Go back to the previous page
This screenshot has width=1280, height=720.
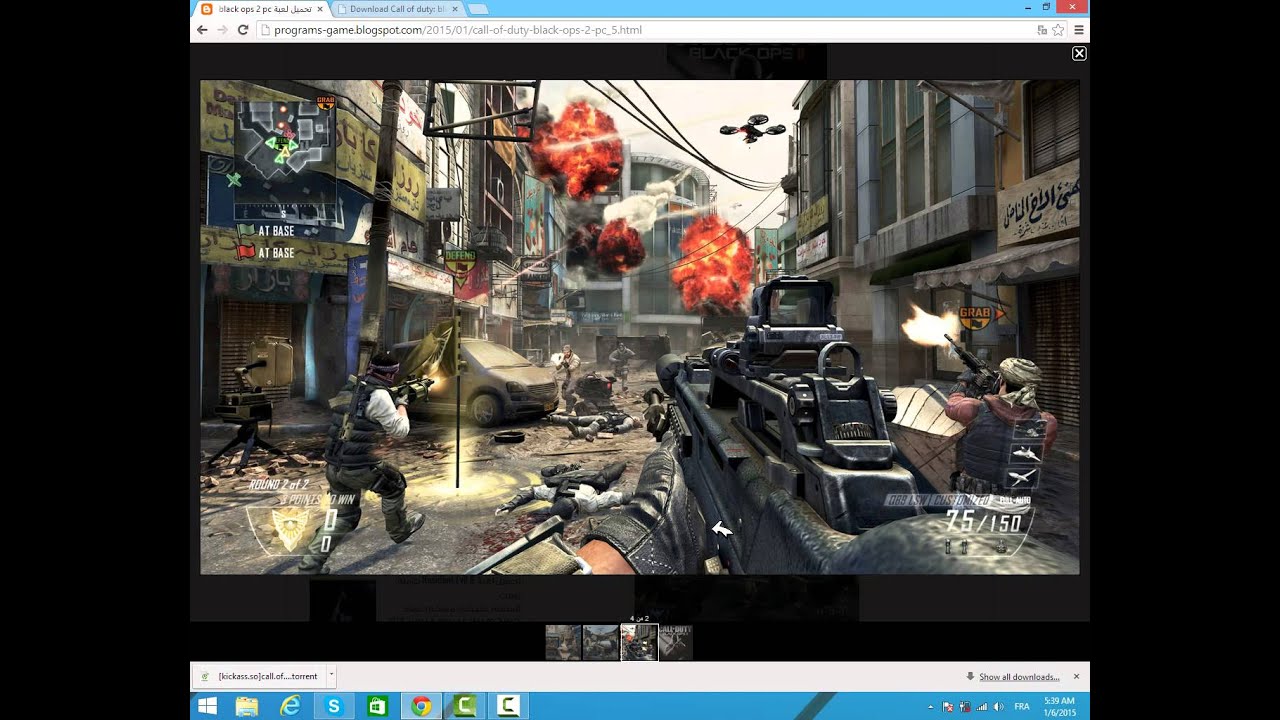202,30
